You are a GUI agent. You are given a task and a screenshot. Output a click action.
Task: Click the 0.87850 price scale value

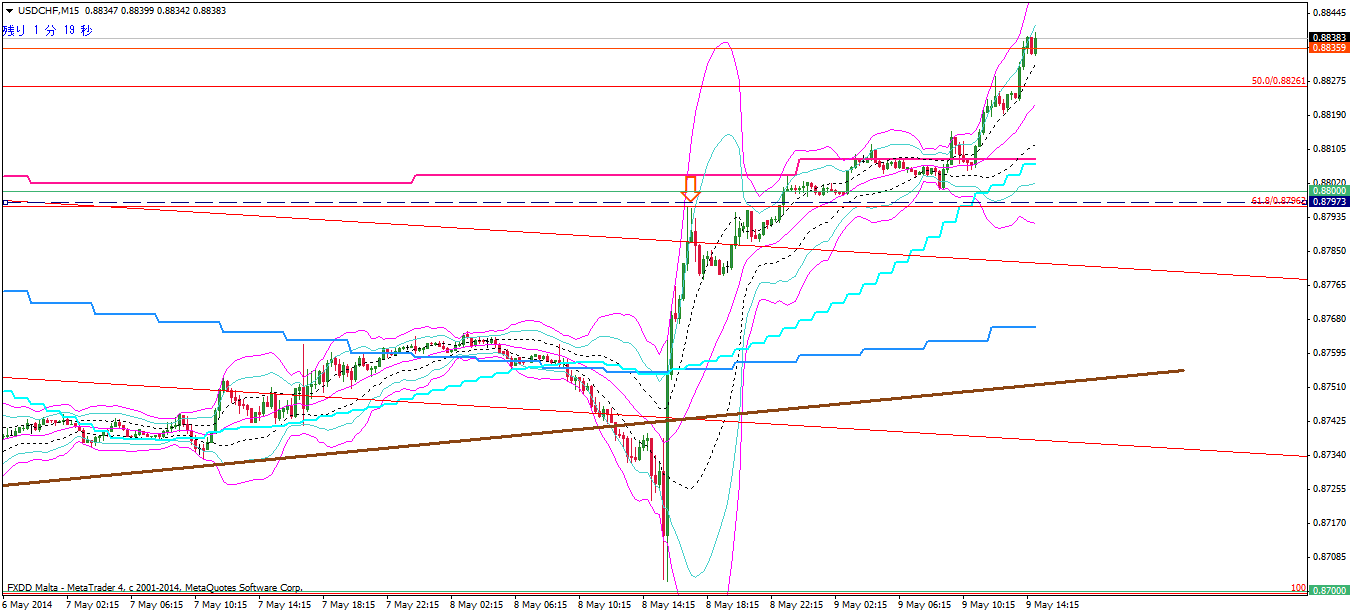tap(1328, 251)
